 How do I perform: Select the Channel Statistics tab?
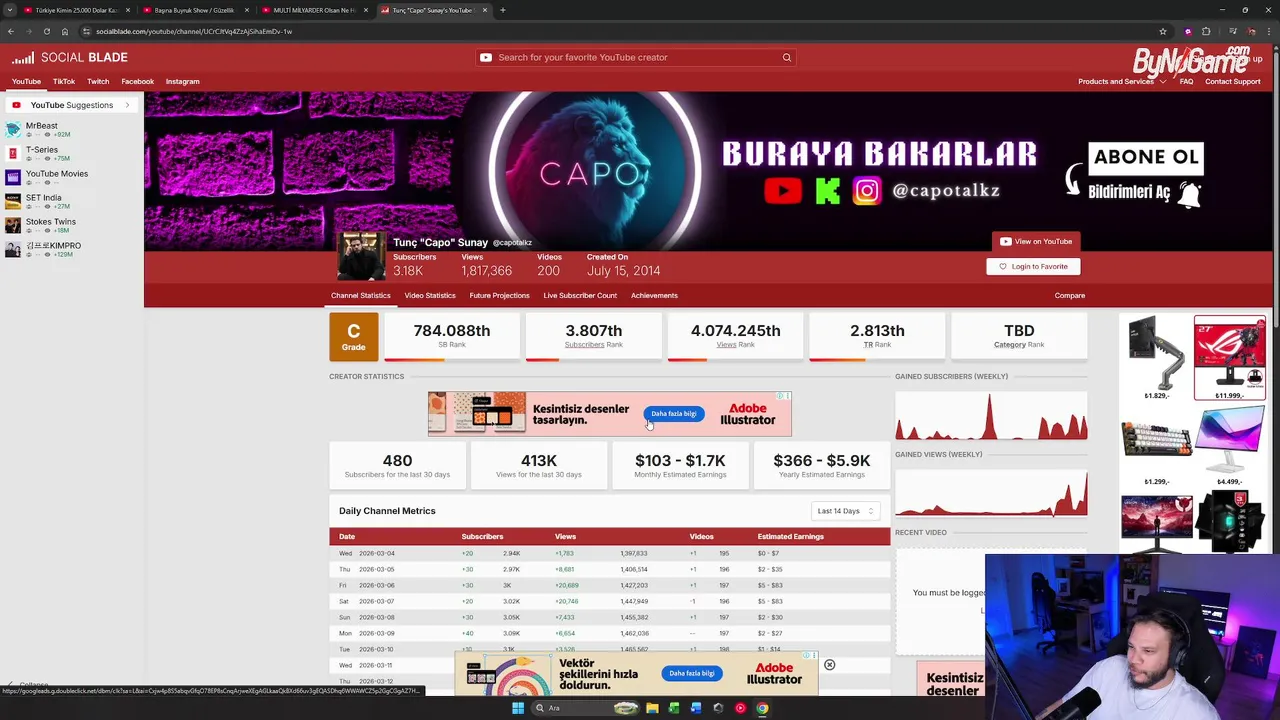[361, 295]
